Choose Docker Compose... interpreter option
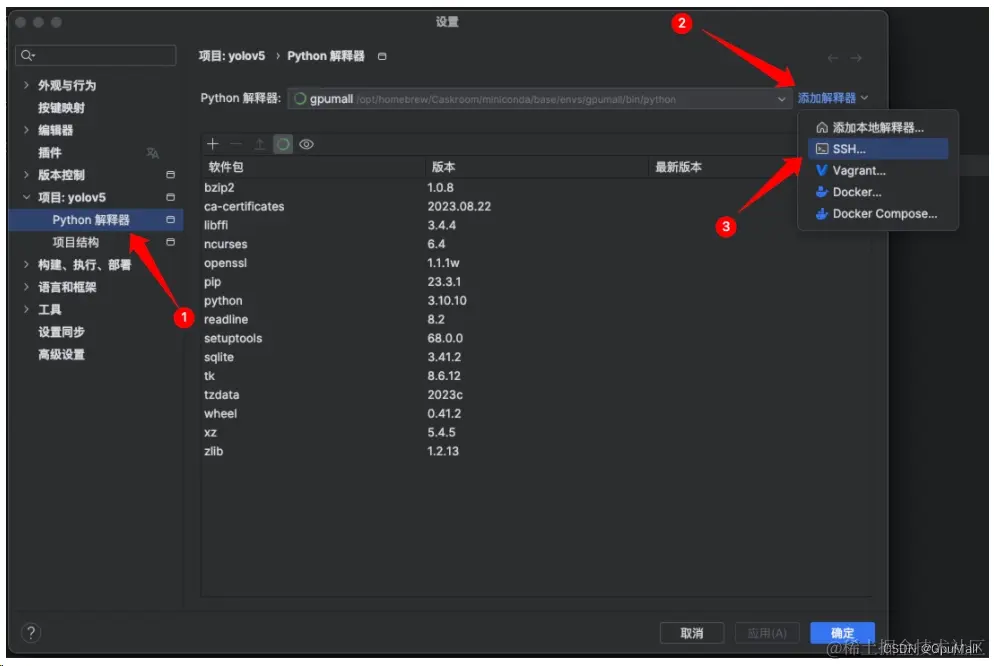 point(877,214)
